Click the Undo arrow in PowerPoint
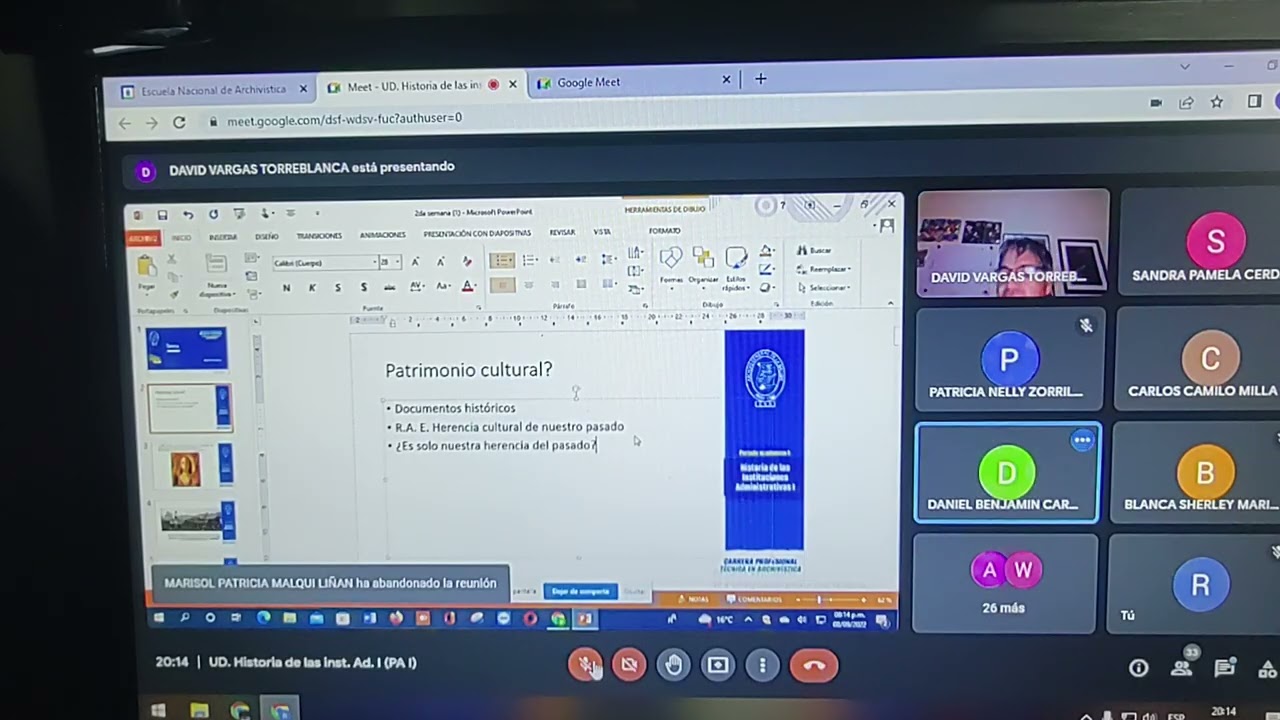 tap(188, 214)
